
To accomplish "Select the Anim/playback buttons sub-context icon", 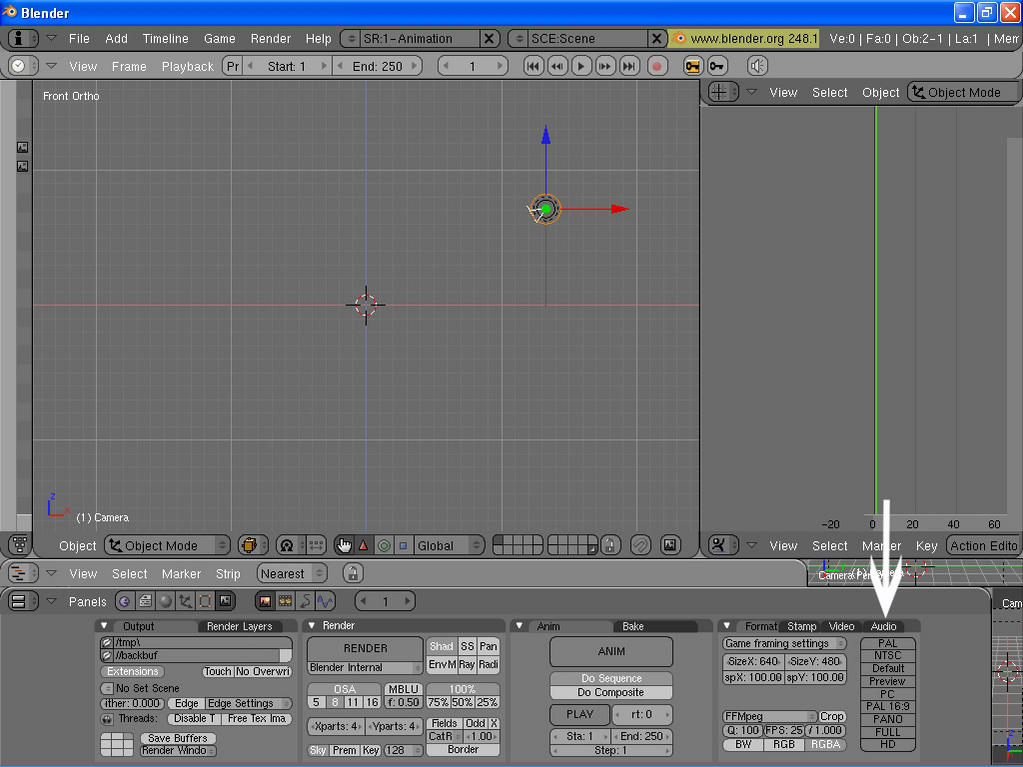I will pyautogui.click(x=305, y=601).
